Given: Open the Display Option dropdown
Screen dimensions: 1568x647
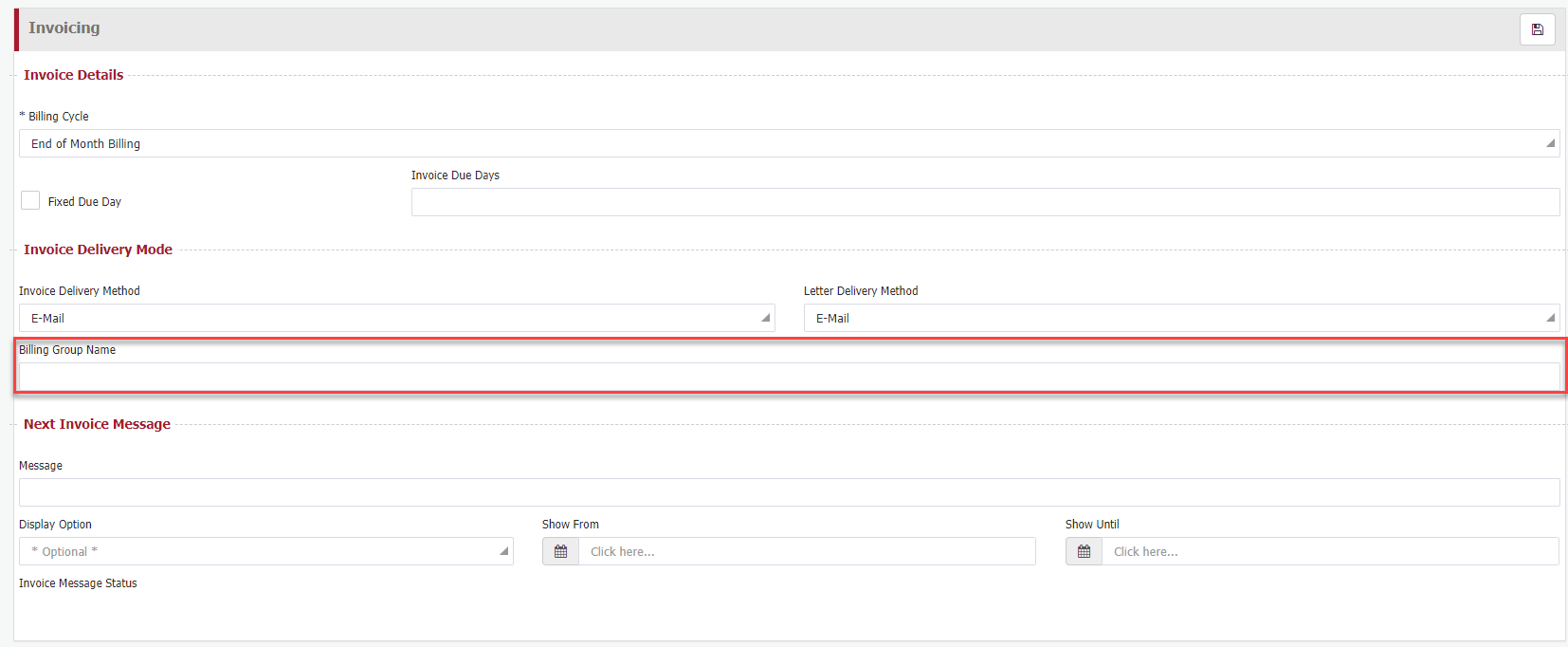Looking at the screenshot, I should (265, 551).
